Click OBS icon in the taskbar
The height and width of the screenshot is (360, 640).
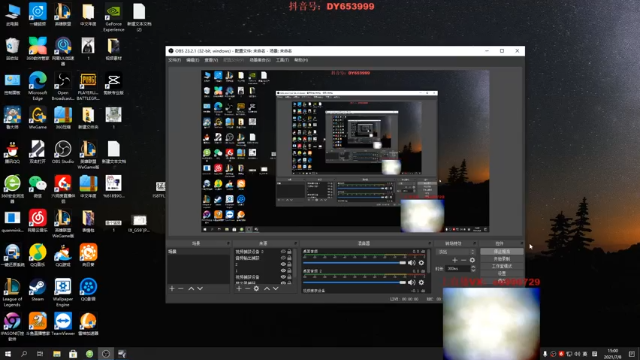[x=106, y=353]
